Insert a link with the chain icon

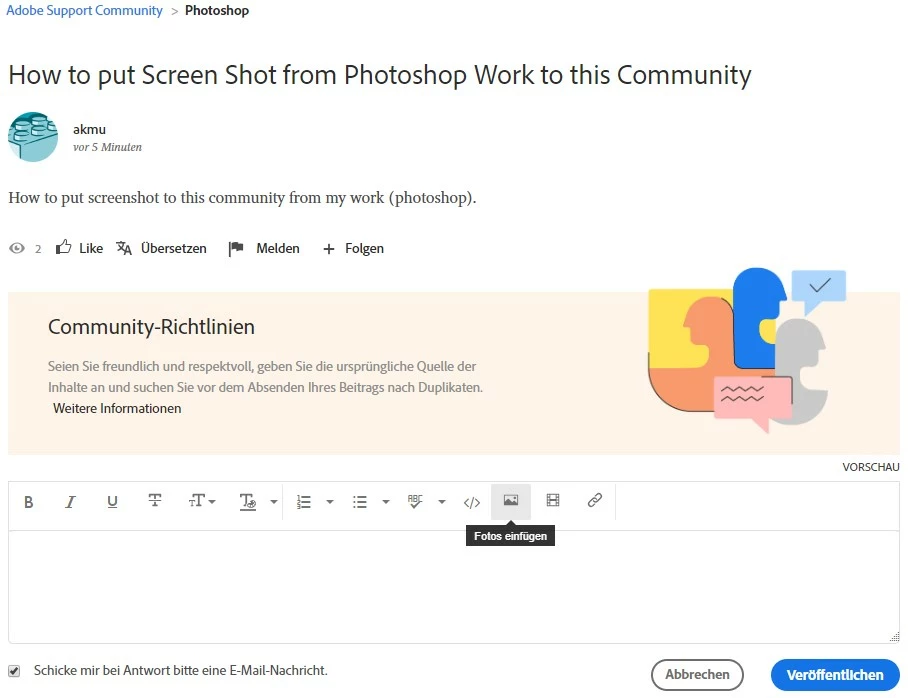click(595, 500)
